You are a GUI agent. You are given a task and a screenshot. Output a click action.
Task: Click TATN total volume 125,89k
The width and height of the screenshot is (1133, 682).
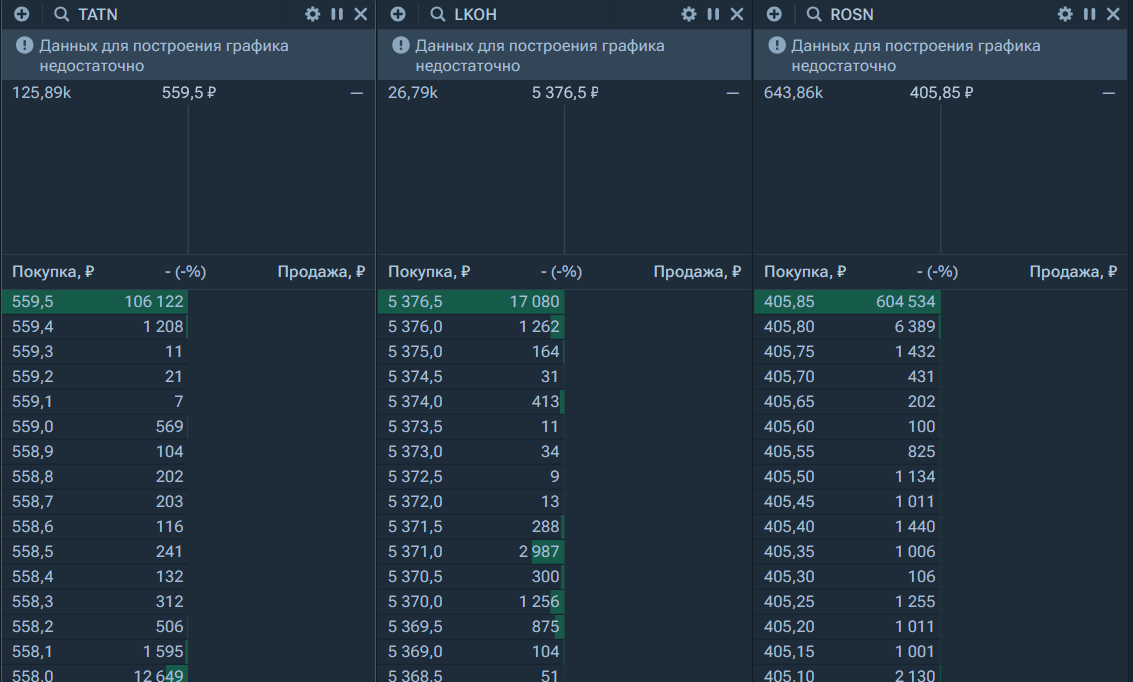[x=41, y=93]
